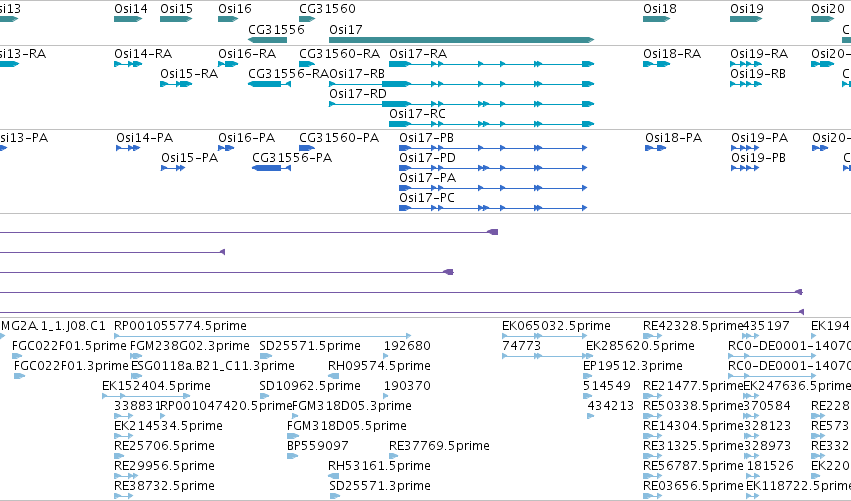Viewport: 851px width, 501px height.
Task: Open the Osi16-PA protein label
Action: 246,138
